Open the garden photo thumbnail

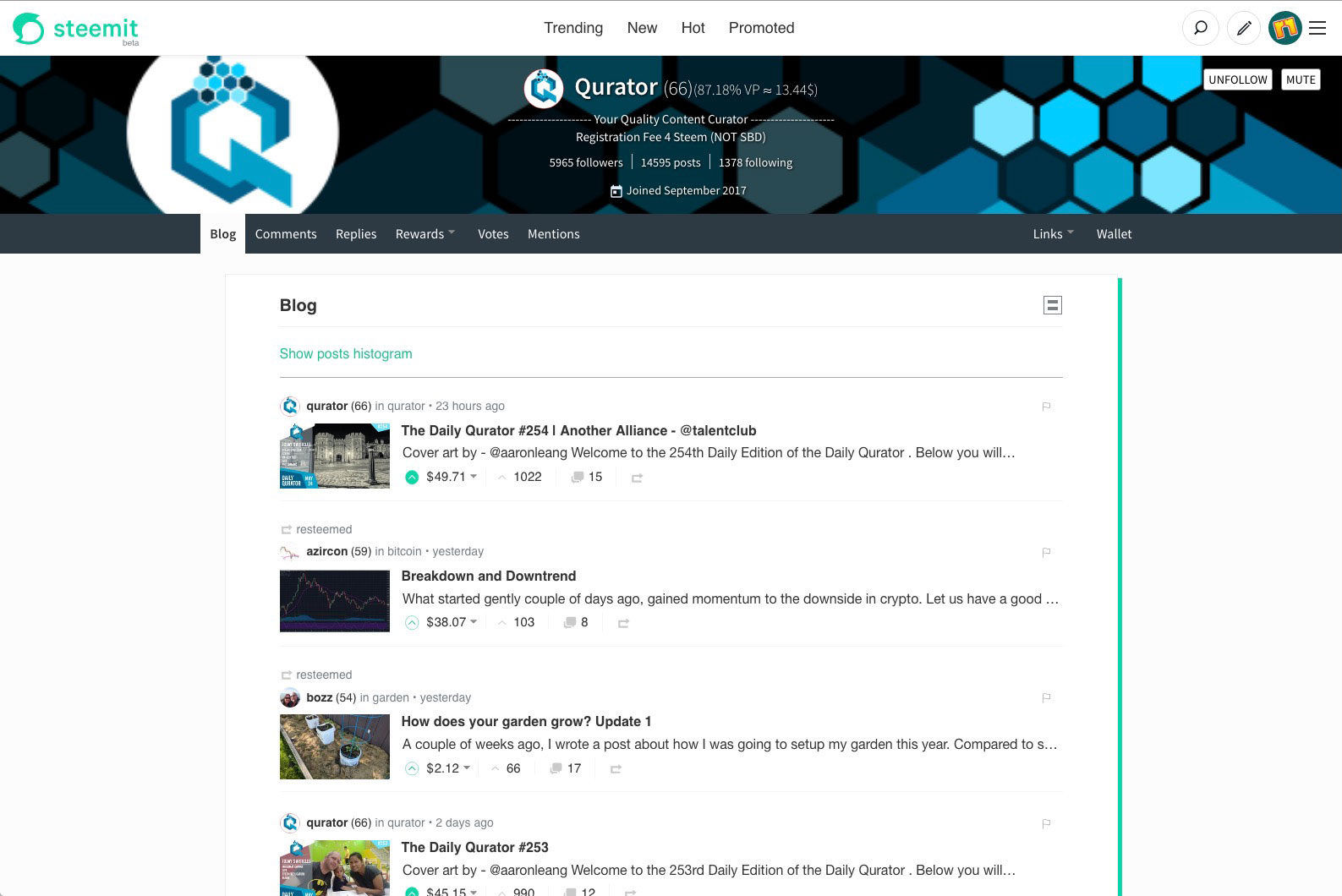pos(335,746)
